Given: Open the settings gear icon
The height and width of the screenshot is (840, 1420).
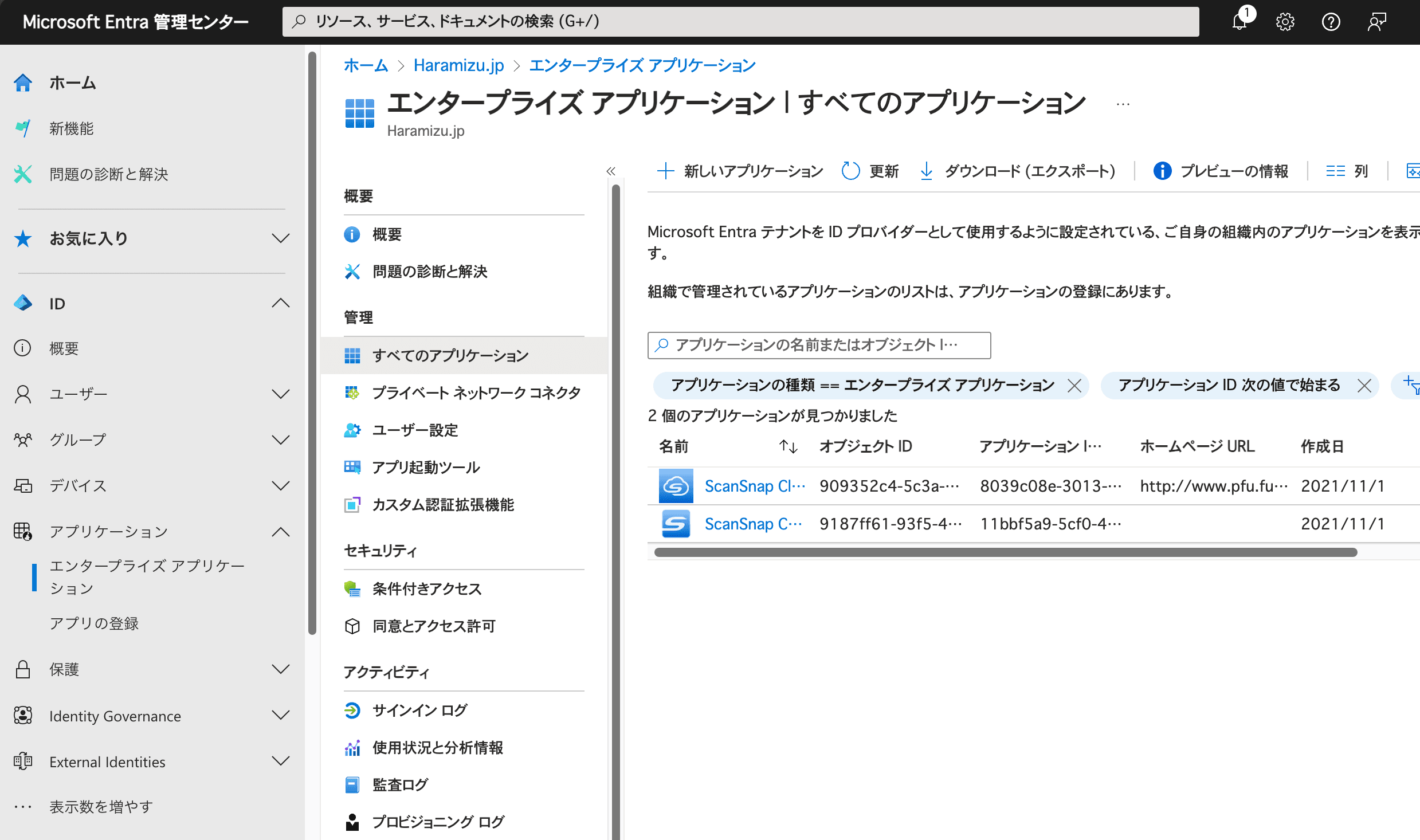Looking at the screenshot, I should tap(1285, 22).
